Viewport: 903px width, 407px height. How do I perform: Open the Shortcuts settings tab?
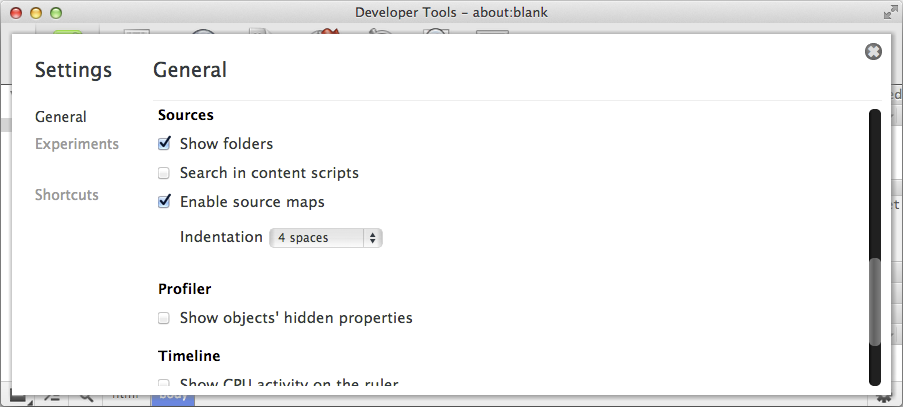point(66,195)
